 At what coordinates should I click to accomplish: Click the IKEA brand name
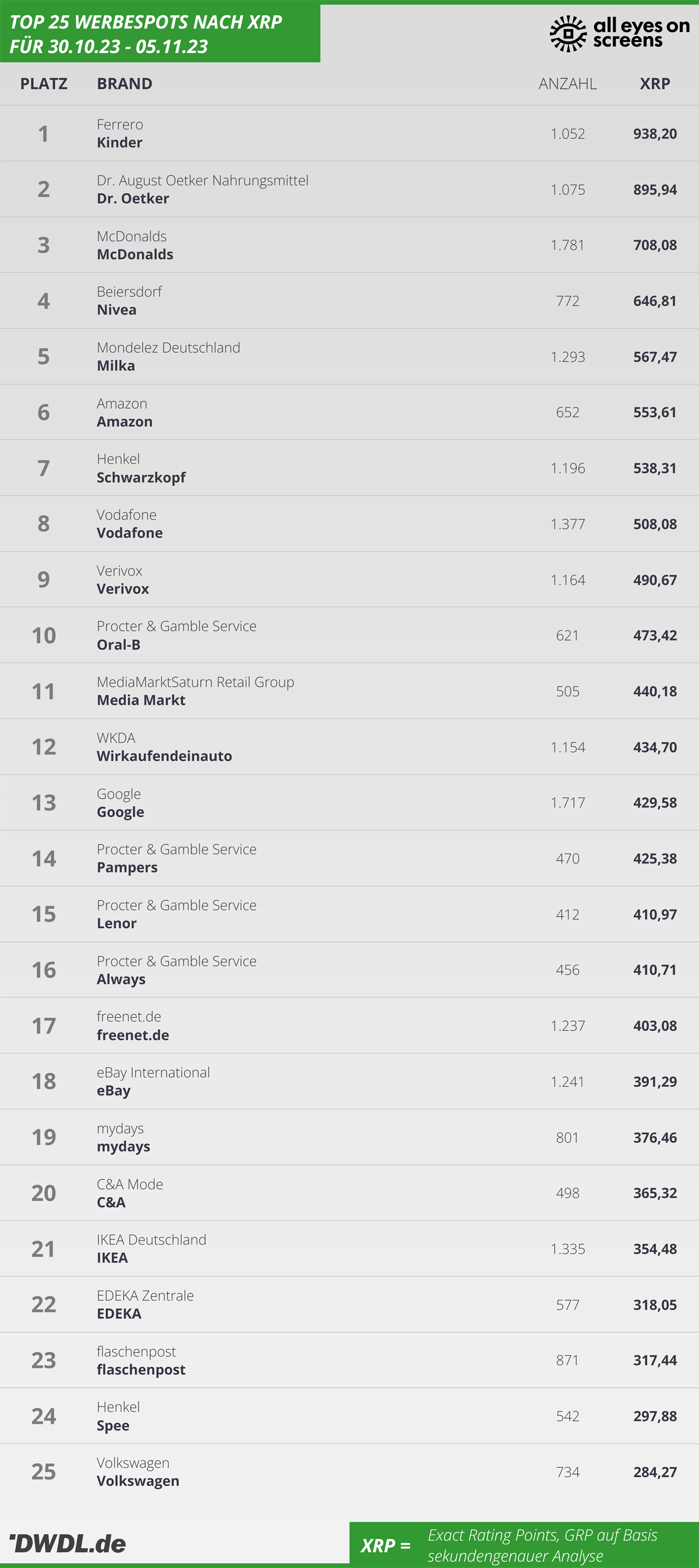click(112, 1257)
